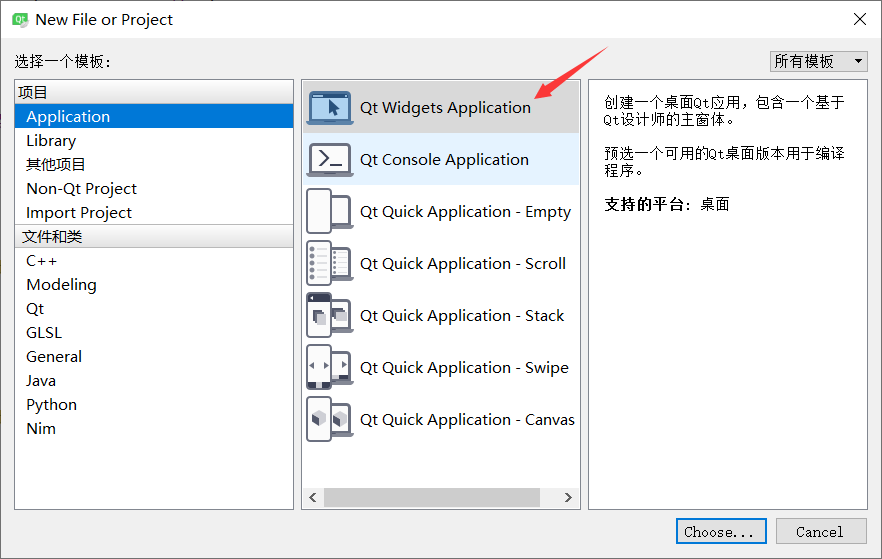Click the Qt Quick Application - Canvas icon

tap(330, 420)
